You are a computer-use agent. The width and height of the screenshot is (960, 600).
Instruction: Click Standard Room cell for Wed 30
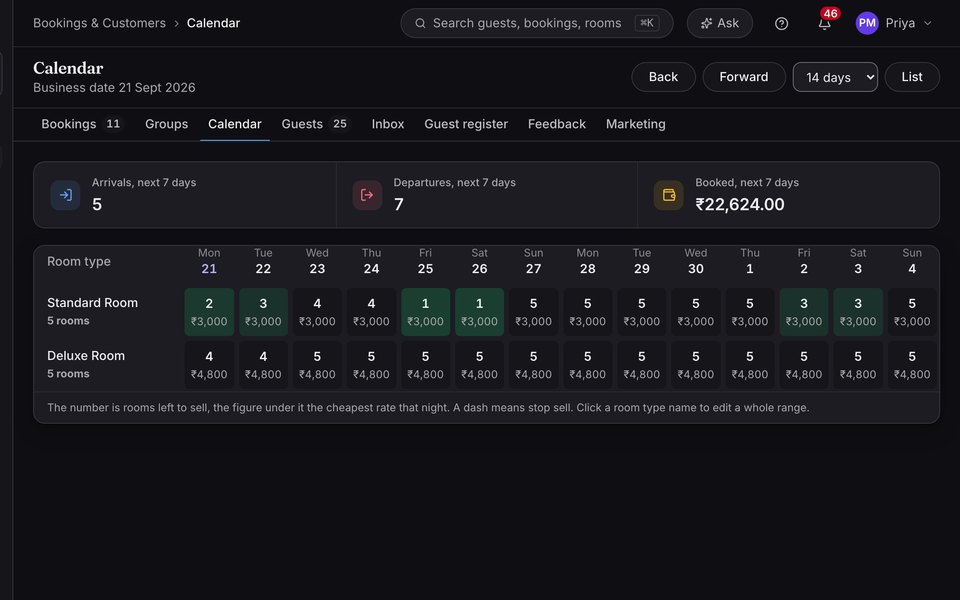696,312
